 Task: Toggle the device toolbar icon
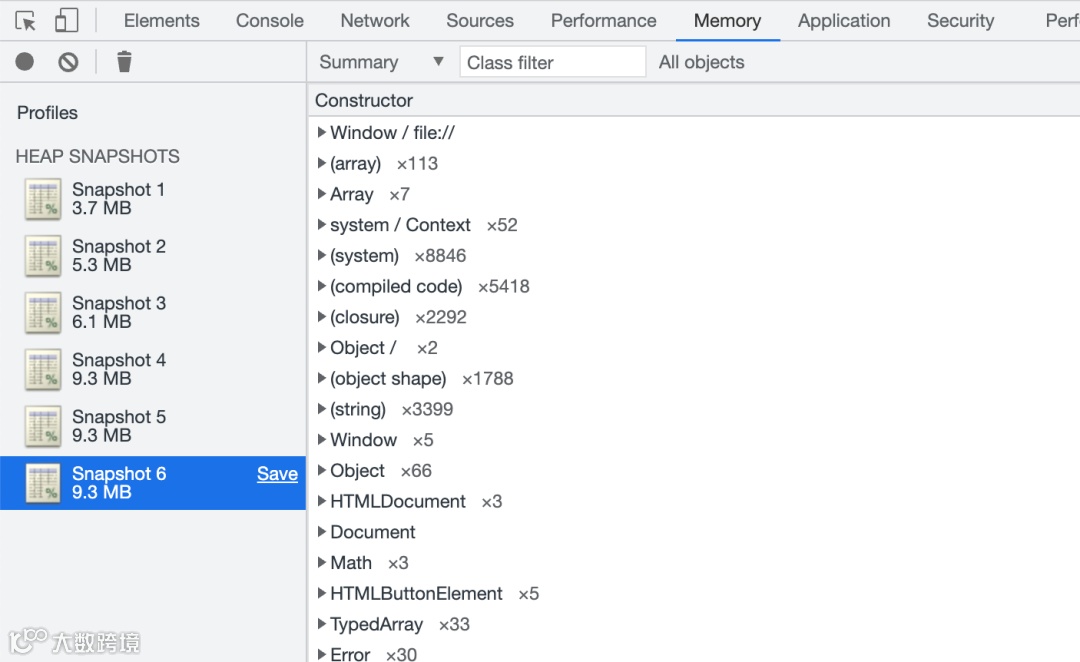66,20
